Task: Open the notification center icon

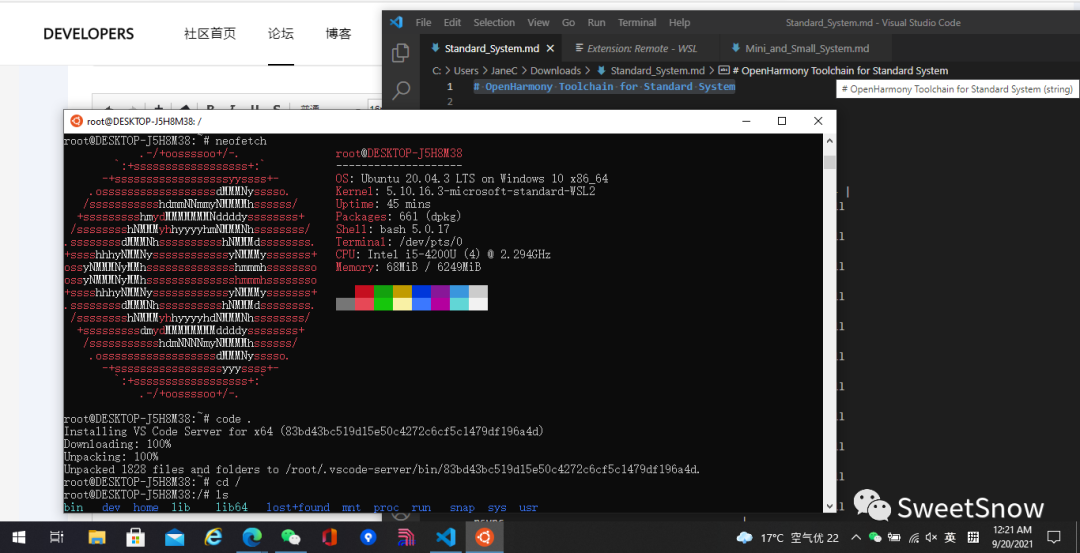Action: click(1053, 537)
